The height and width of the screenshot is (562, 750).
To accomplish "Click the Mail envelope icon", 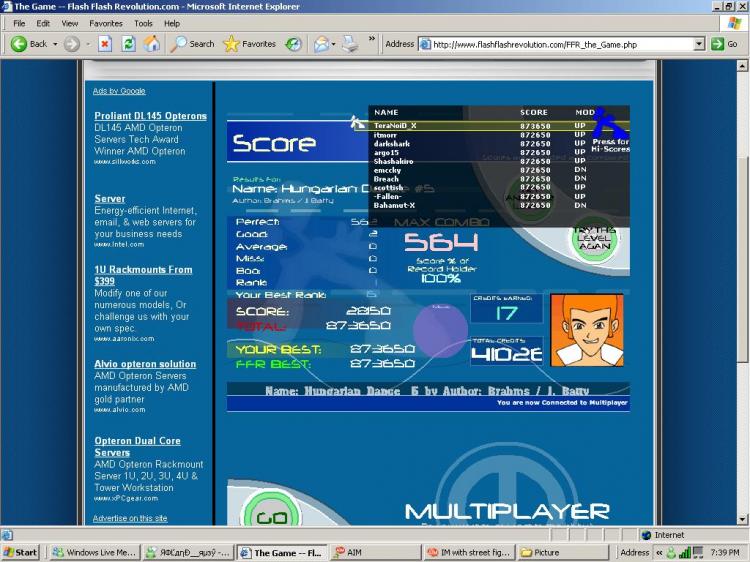I will 321,44.
